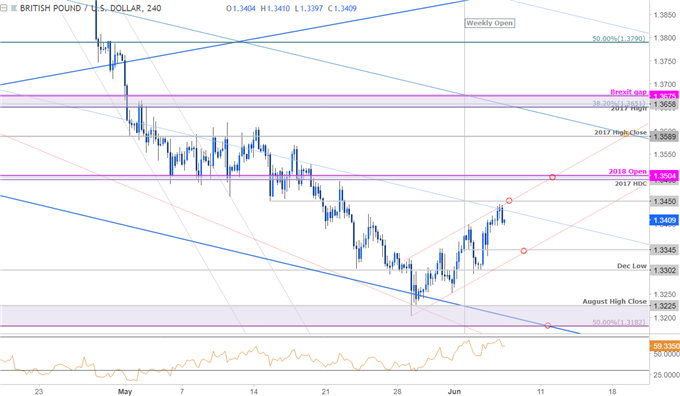Click the 1.3200 price axis label
The width and height of the screenshot is (680, 396).
pos(665,317)
